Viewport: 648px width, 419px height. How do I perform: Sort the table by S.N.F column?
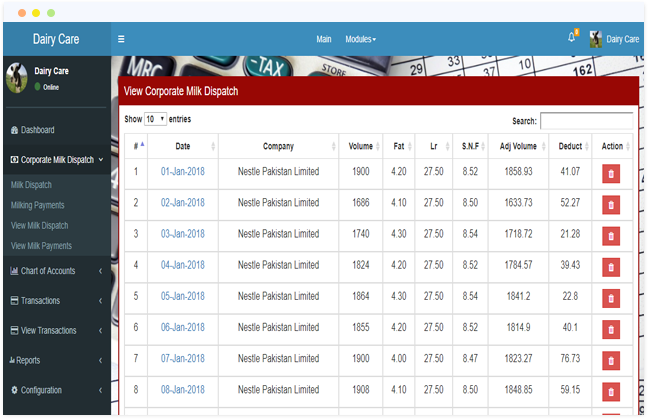click(470, 146)
